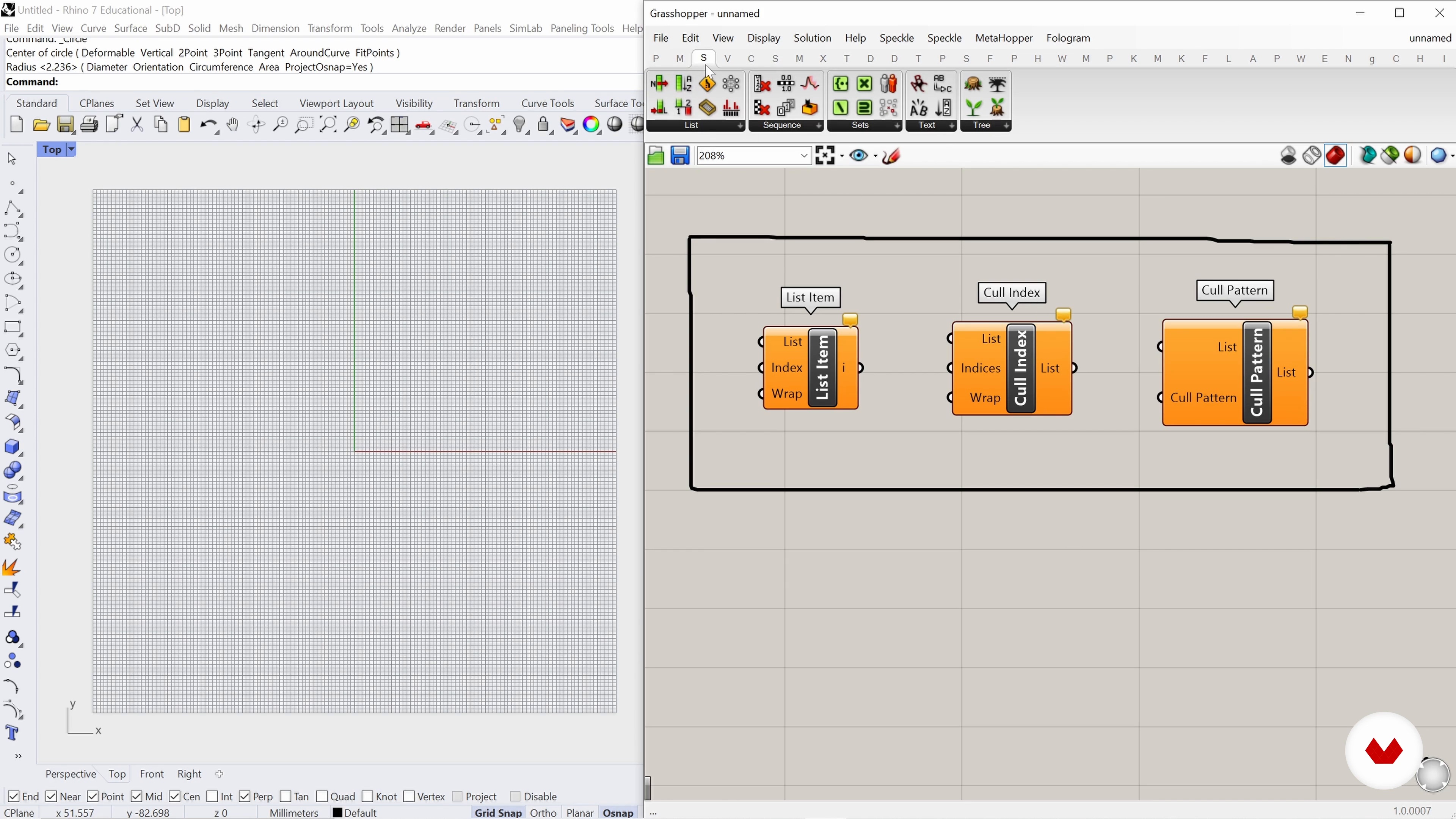
Task: Enable the Int osnap checkbox
Action: (212, 796)
